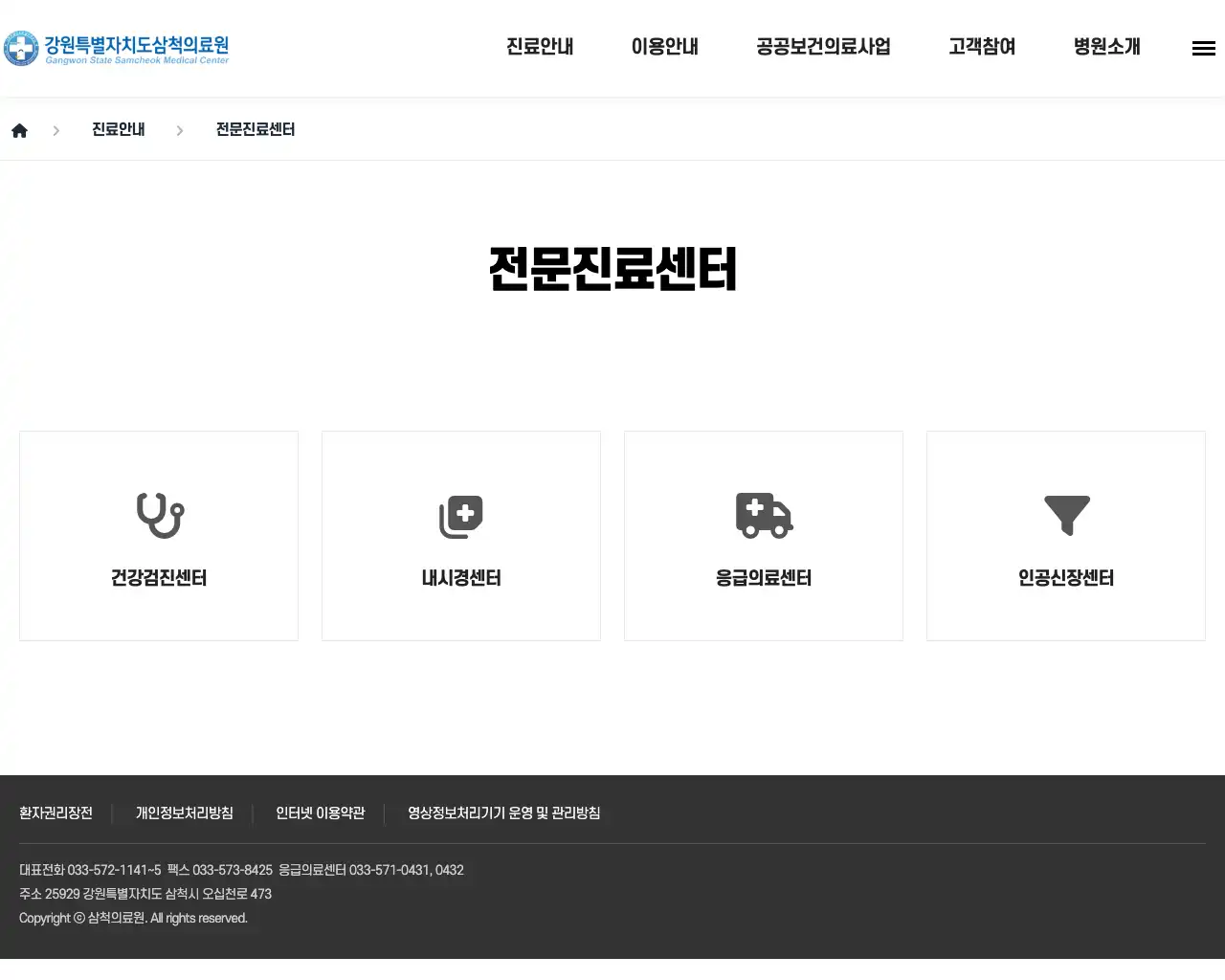Open 환자권리장전 footer link
Screen dimensions: 1225x980
point(56,813)
